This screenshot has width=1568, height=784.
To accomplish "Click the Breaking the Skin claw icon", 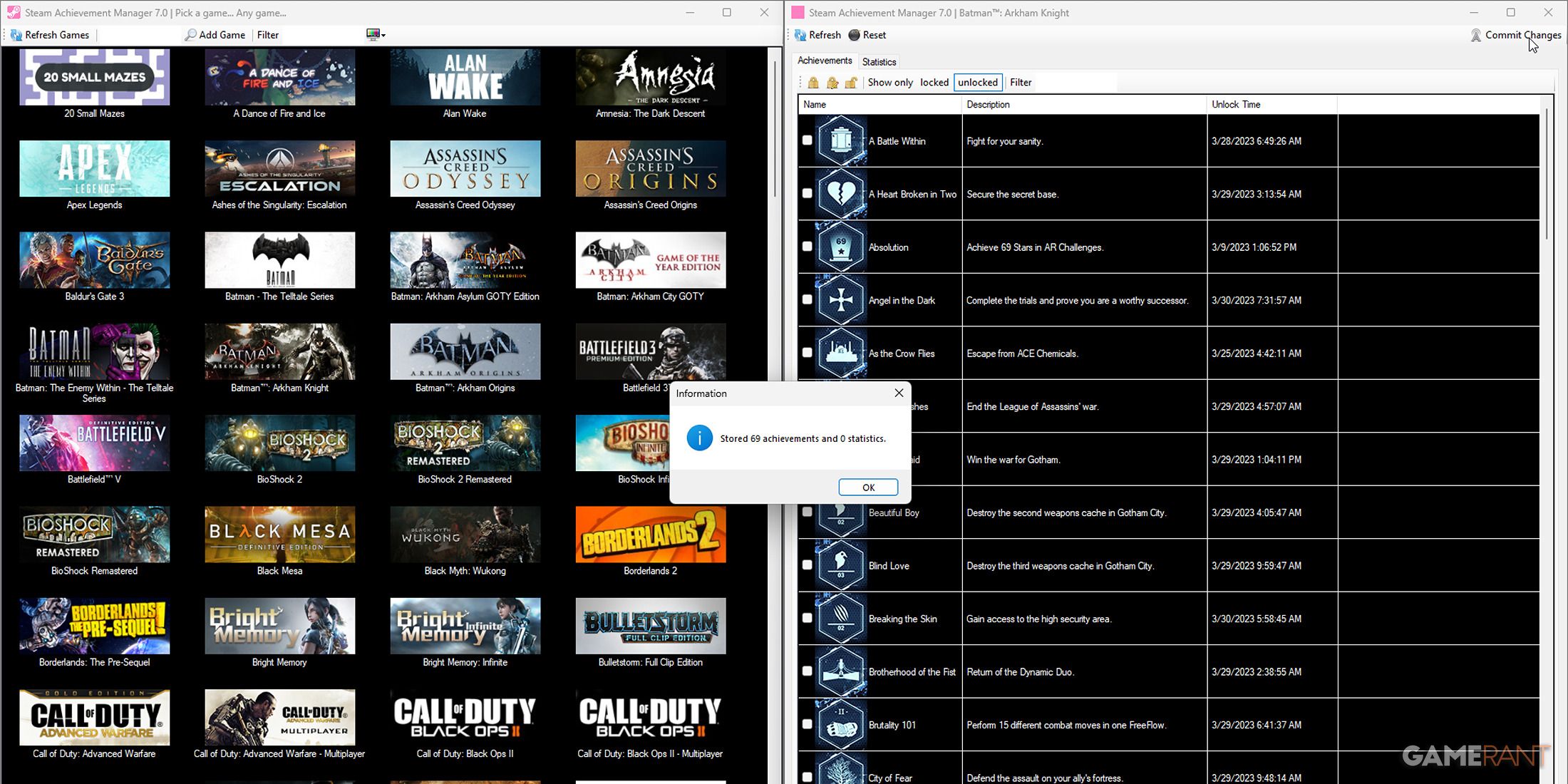I will coord(841,619).
